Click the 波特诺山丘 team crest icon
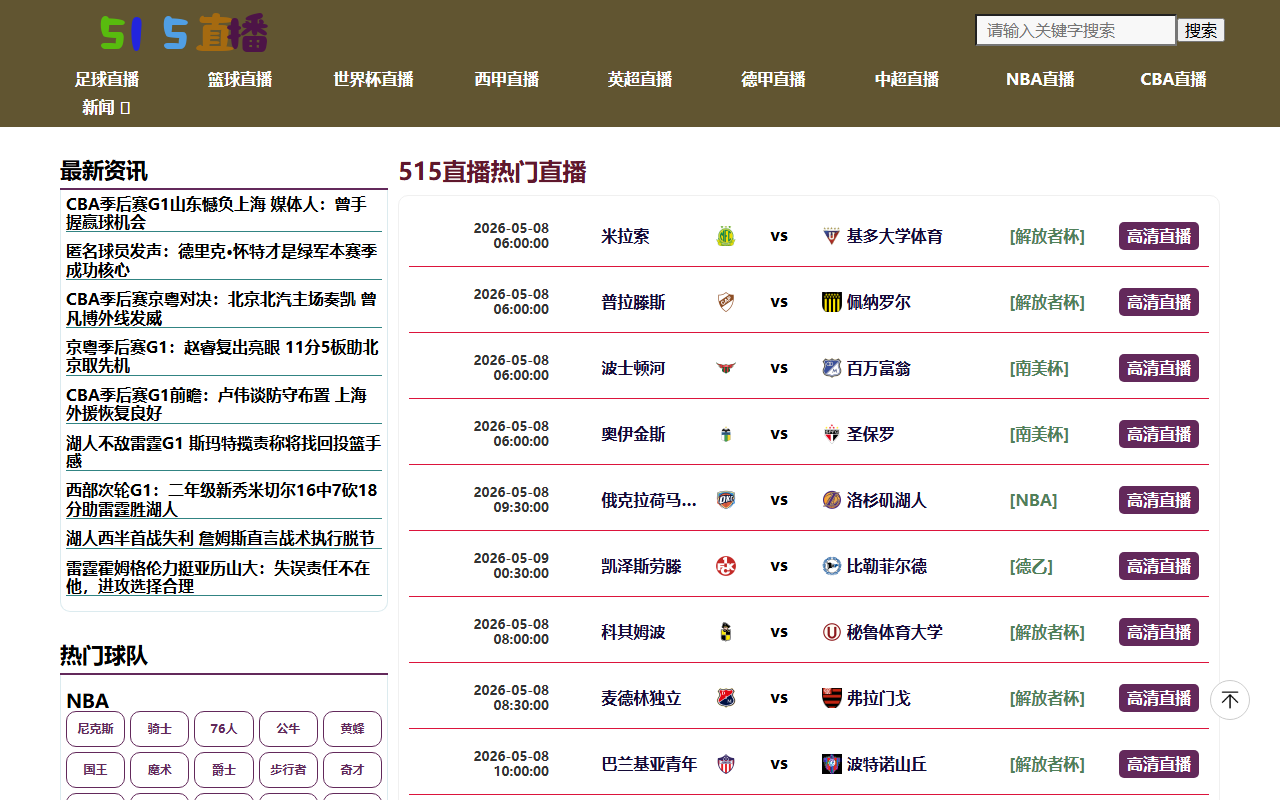 coord(832,764)
